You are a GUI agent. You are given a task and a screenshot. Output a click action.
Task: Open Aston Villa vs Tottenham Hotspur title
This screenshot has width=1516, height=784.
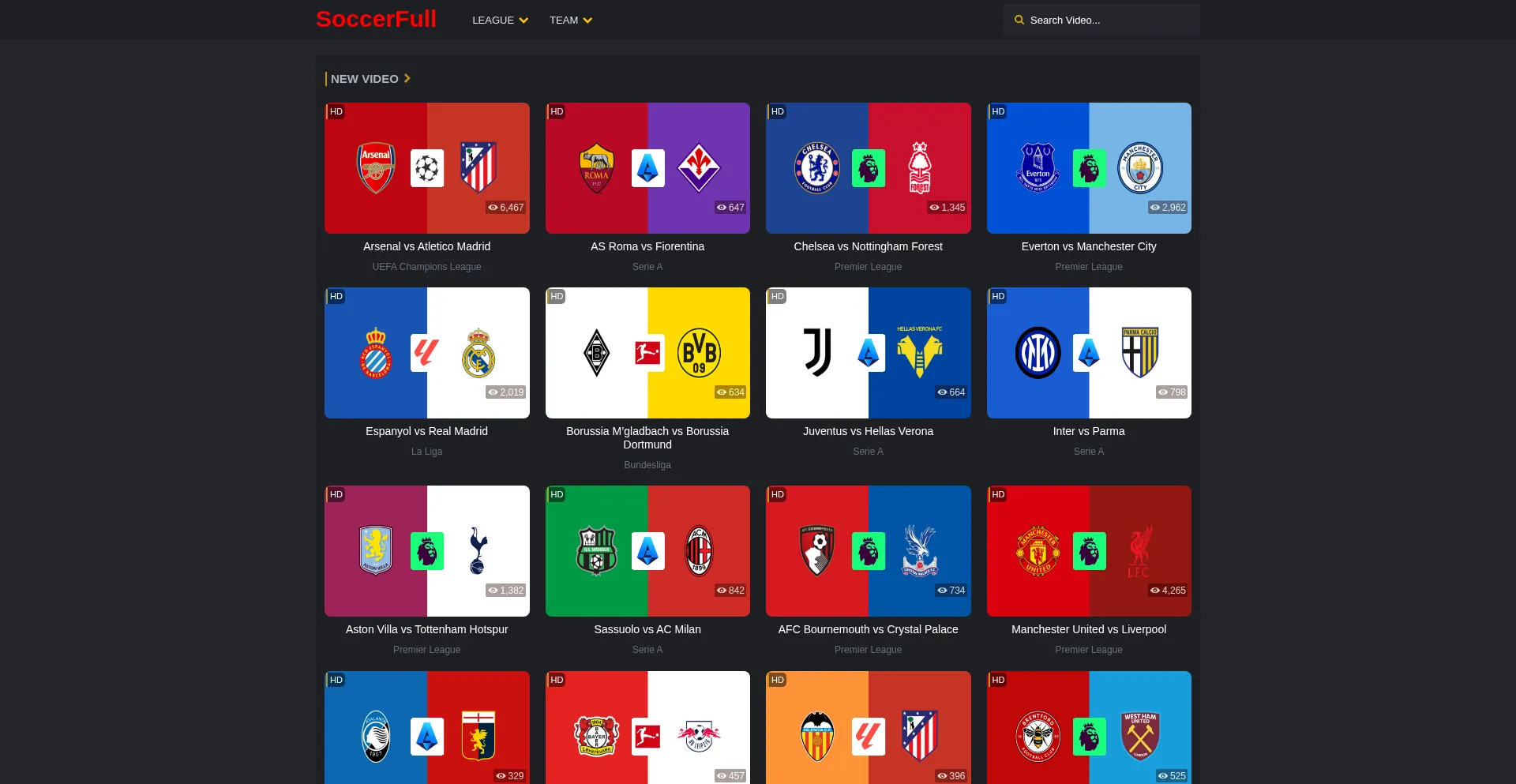pos(427,629)
